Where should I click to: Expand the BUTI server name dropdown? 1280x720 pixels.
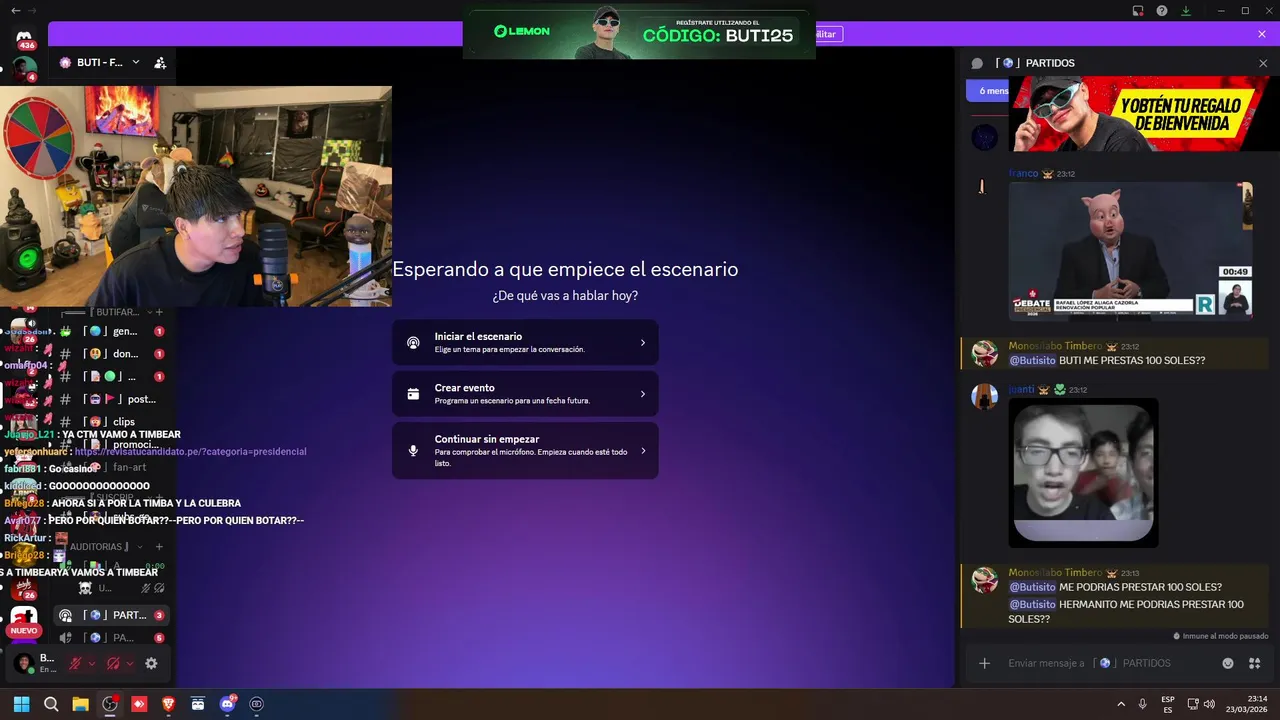136,62
